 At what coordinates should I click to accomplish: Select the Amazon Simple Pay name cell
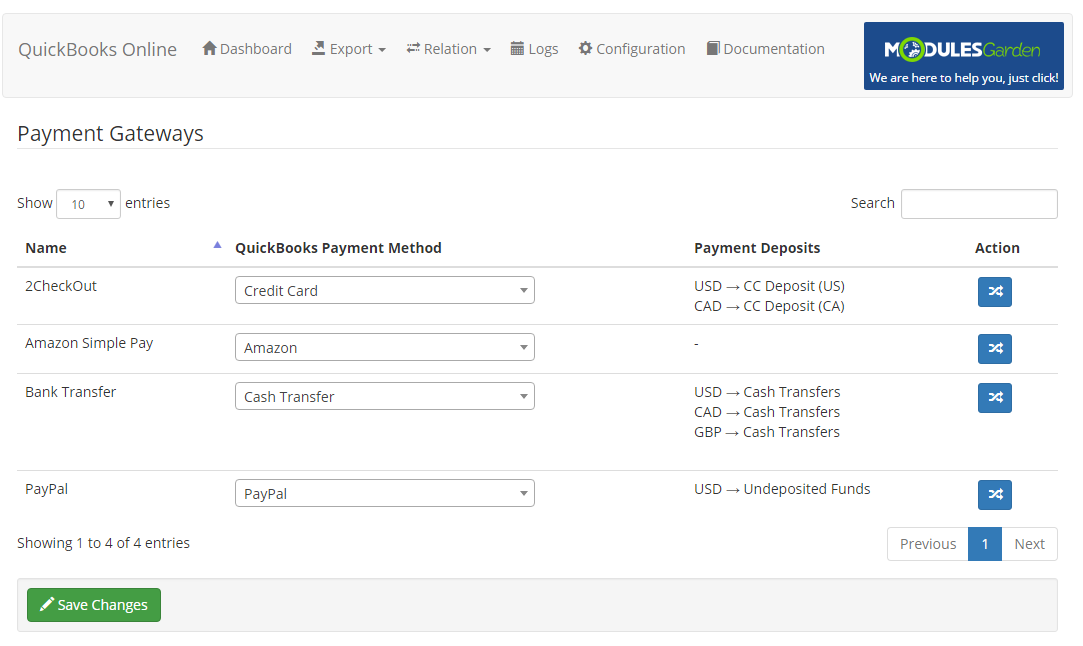pyautogui.click(x=89, y=343)
